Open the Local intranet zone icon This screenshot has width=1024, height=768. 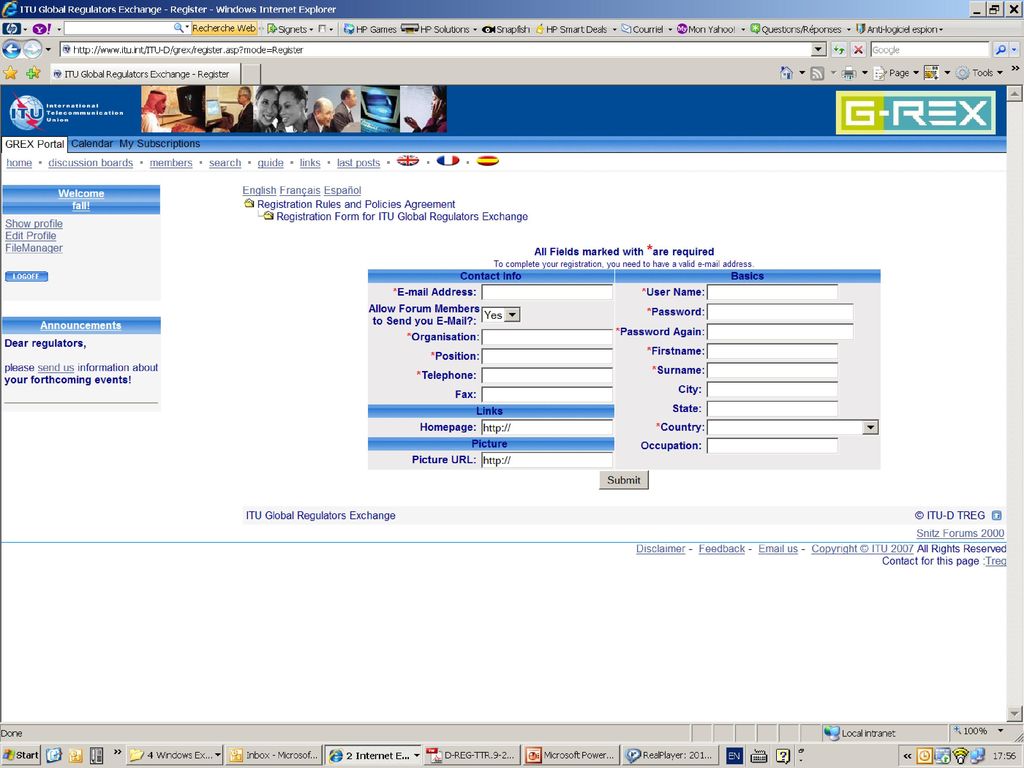tap(831, 733)
